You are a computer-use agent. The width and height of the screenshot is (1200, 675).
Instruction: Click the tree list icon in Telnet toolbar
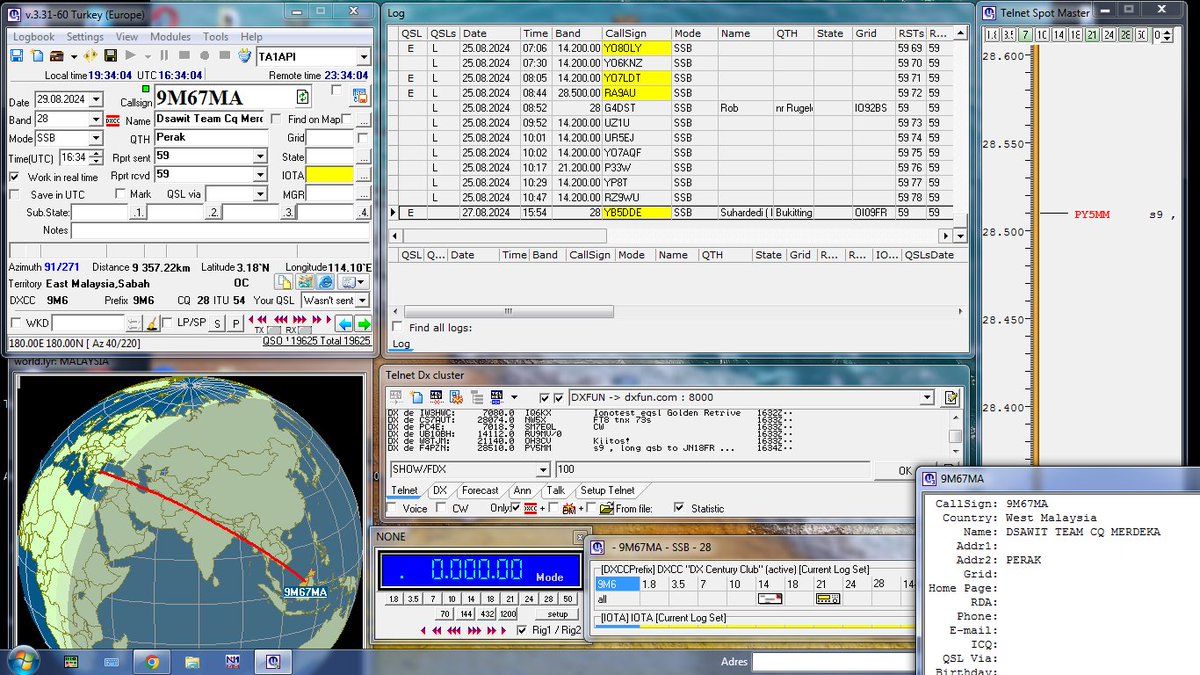click(477, 397)
